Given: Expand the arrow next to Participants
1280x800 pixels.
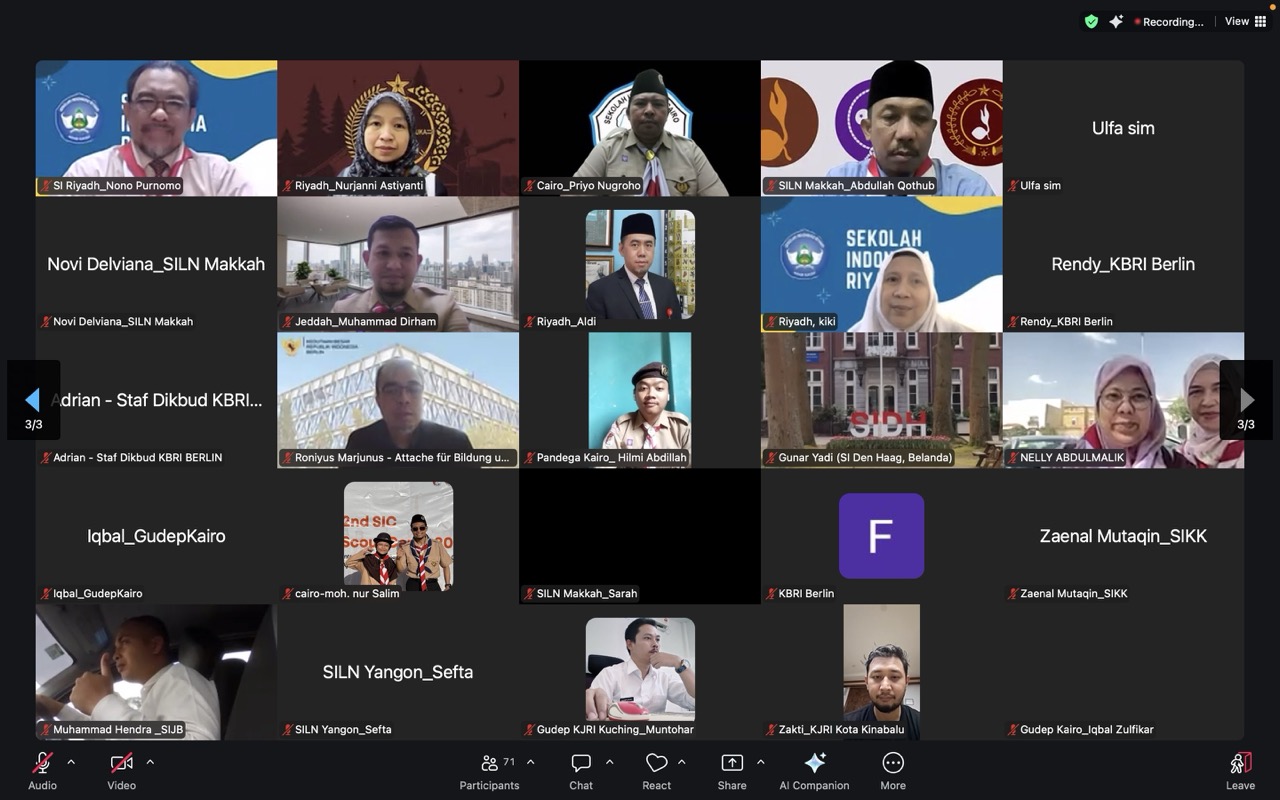Looking at the screenshot, I should (x=530, y=762).
